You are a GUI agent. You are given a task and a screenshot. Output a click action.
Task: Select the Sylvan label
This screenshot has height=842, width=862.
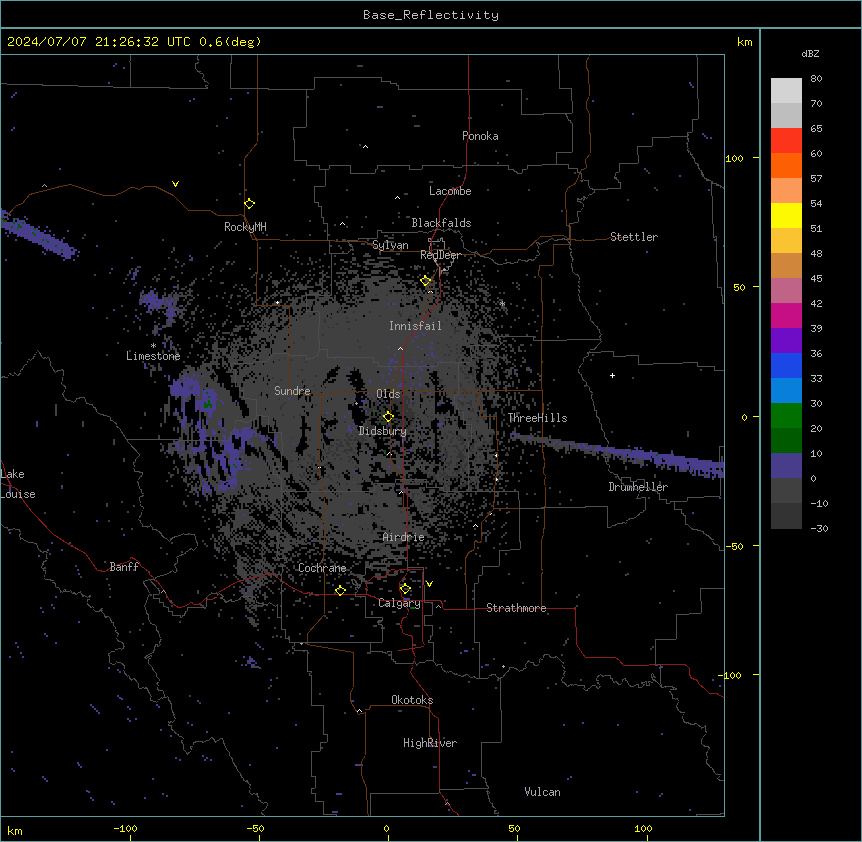390,245
